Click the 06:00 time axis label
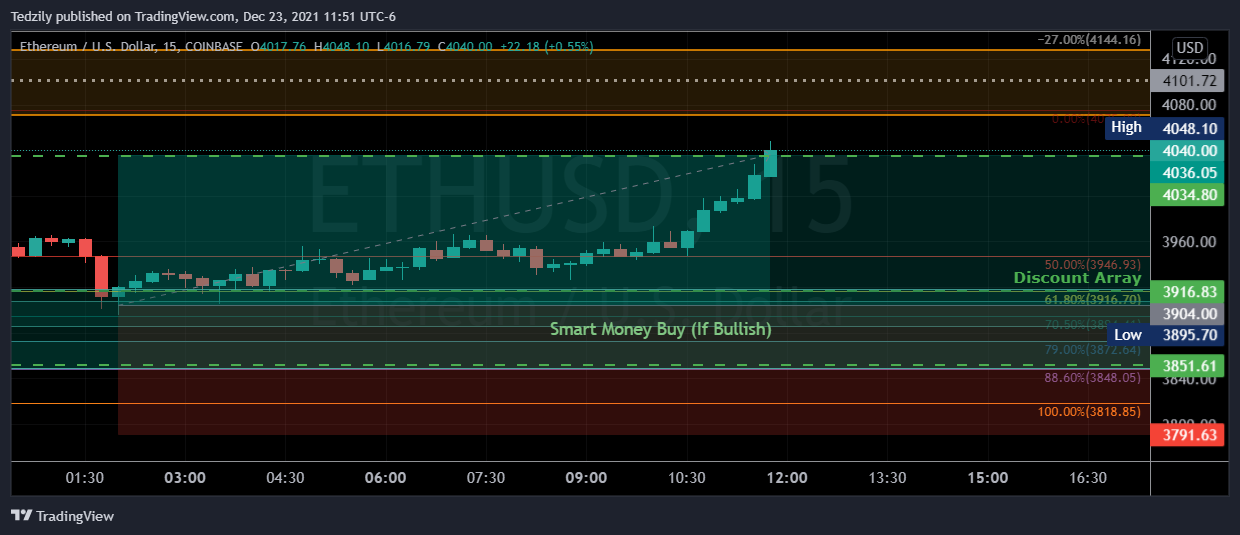 tap(385, 478)
